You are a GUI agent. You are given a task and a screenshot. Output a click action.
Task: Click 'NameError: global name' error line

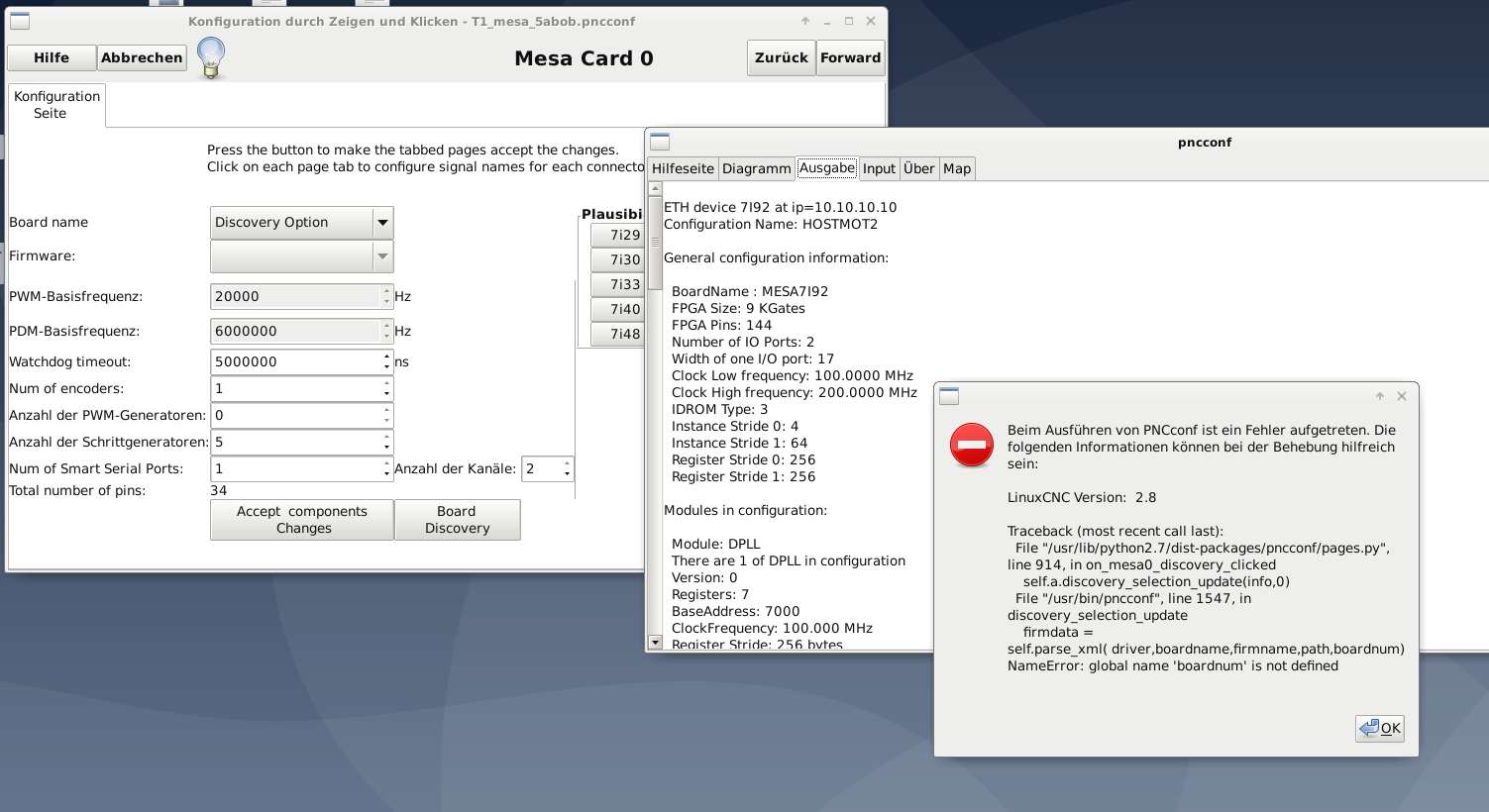pos(1173,665)
